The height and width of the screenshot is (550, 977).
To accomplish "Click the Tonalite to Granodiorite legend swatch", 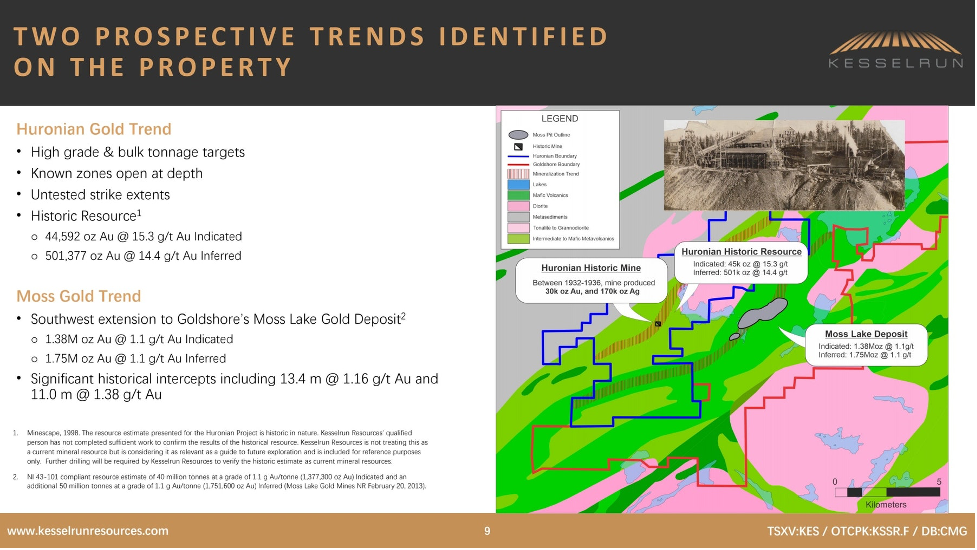I will point(518,228).
